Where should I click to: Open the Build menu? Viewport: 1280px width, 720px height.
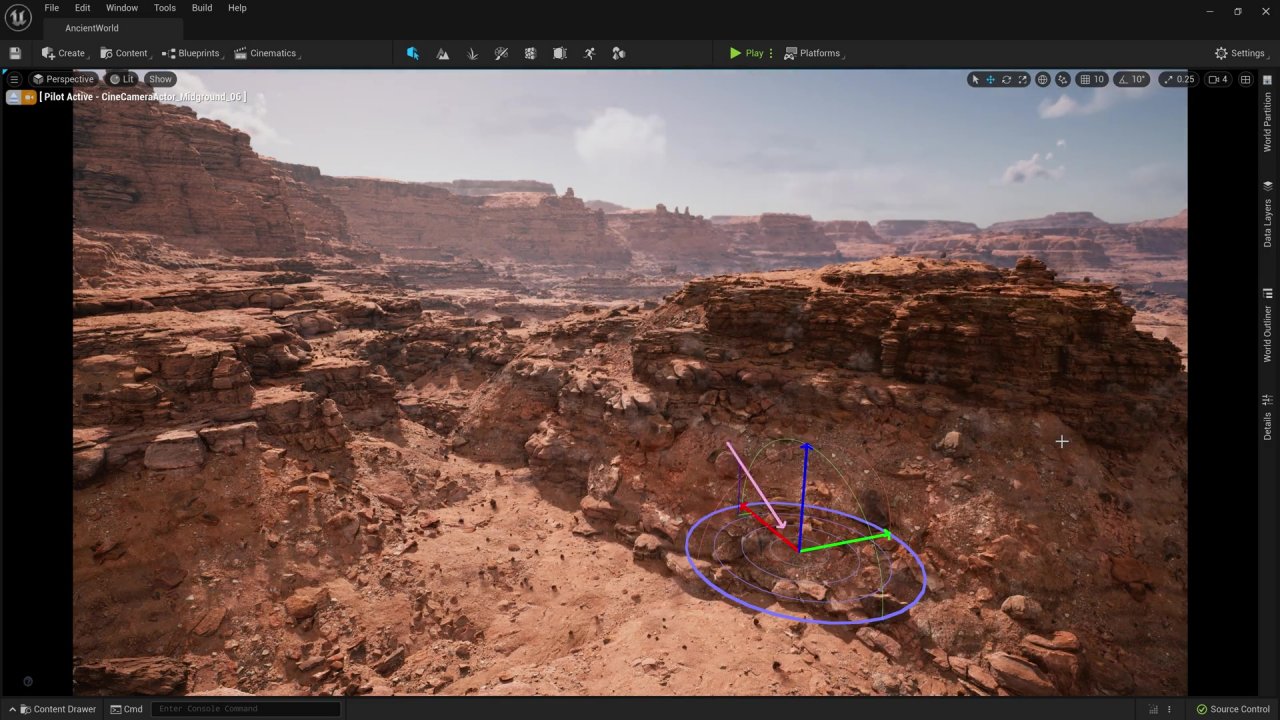[x=201, y=8]
